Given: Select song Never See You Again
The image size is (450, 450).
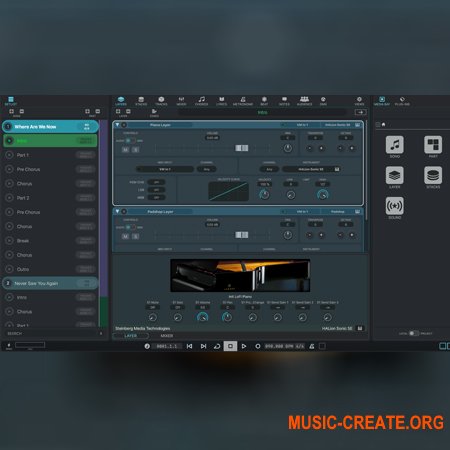Looking at the screenshot, I should point(50,283).
